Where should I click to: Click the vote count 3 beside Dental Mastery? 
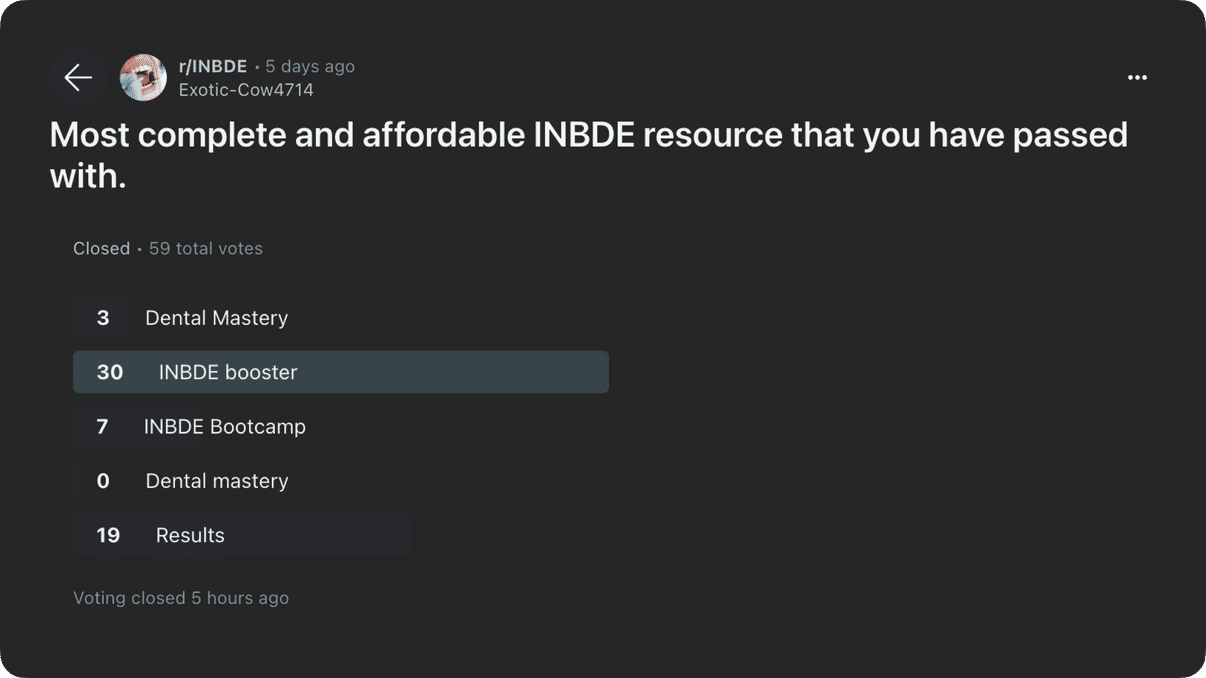(102, 318)
